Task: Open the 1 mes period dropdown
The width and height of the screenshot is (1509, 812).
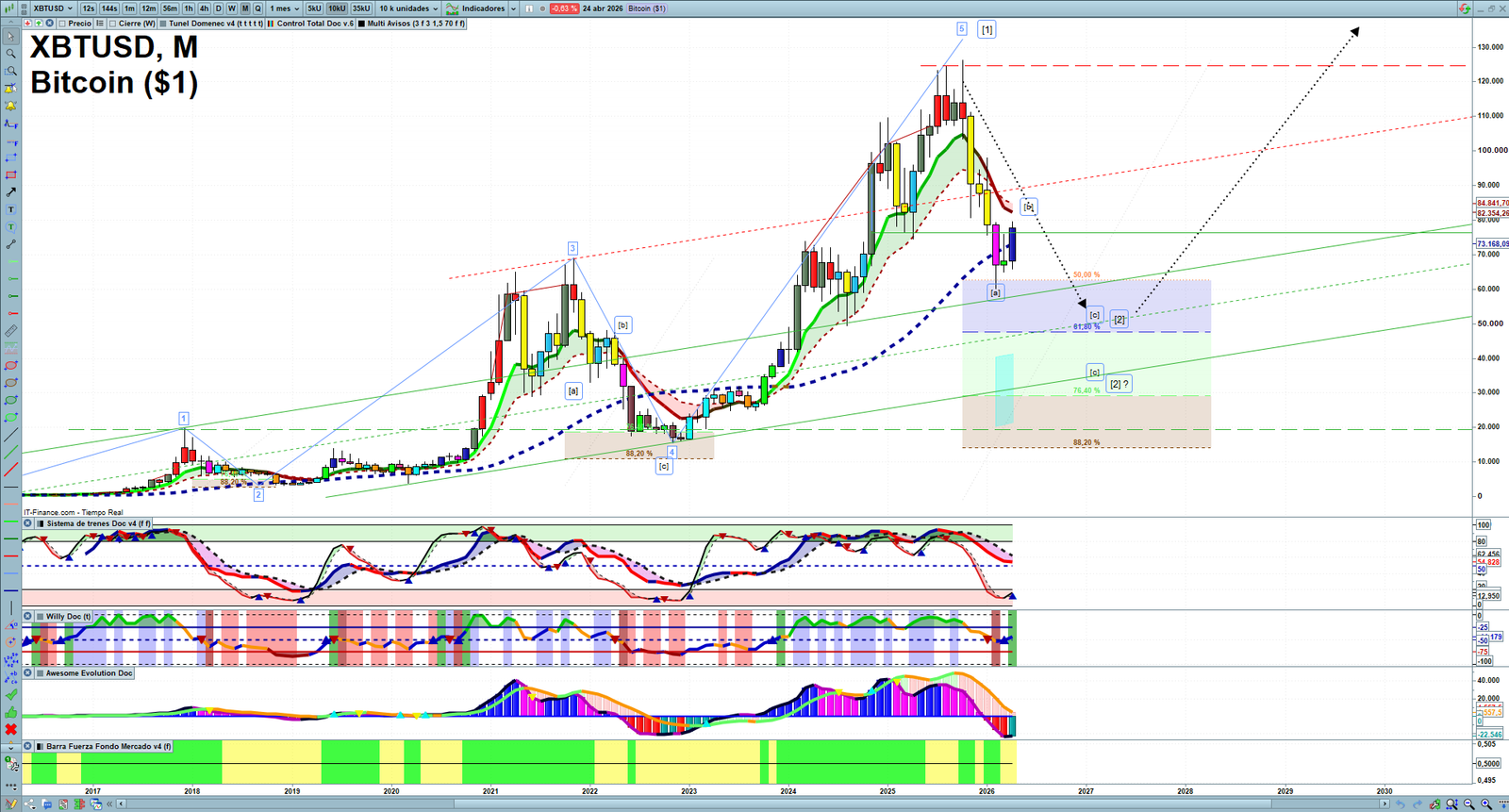Action: click(x=285, y=8)
